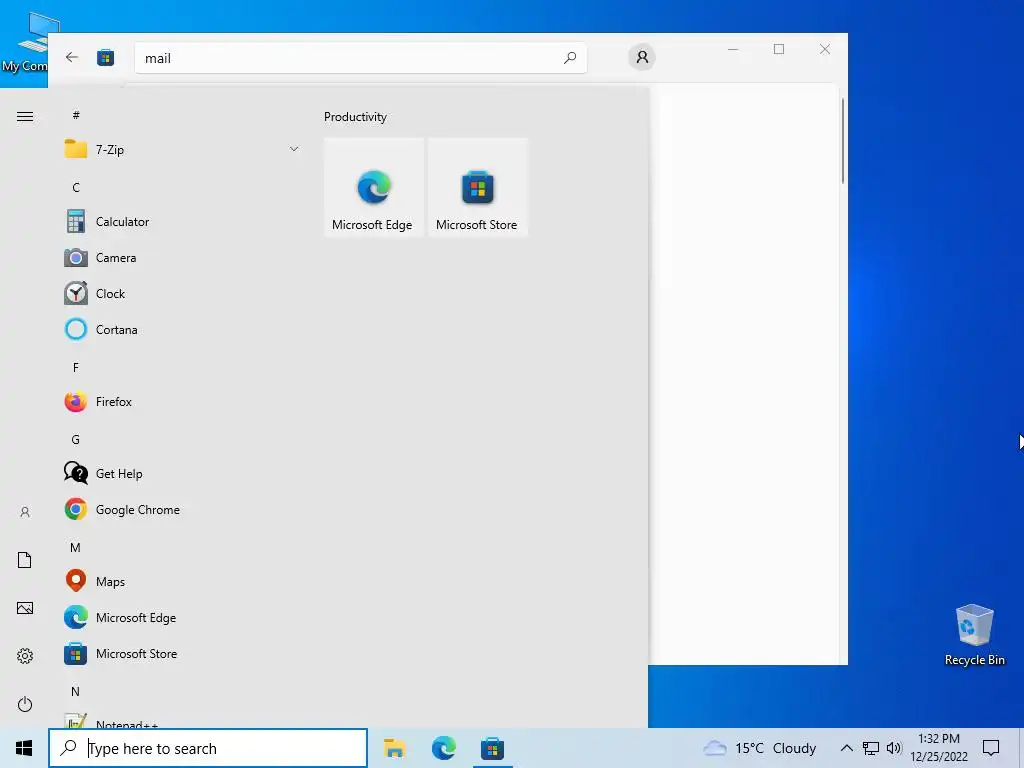The width and height of the screenshot is (1024, 768).
Task: Open File Explorer from the taskbar
Action: click(x=394, y=748)
